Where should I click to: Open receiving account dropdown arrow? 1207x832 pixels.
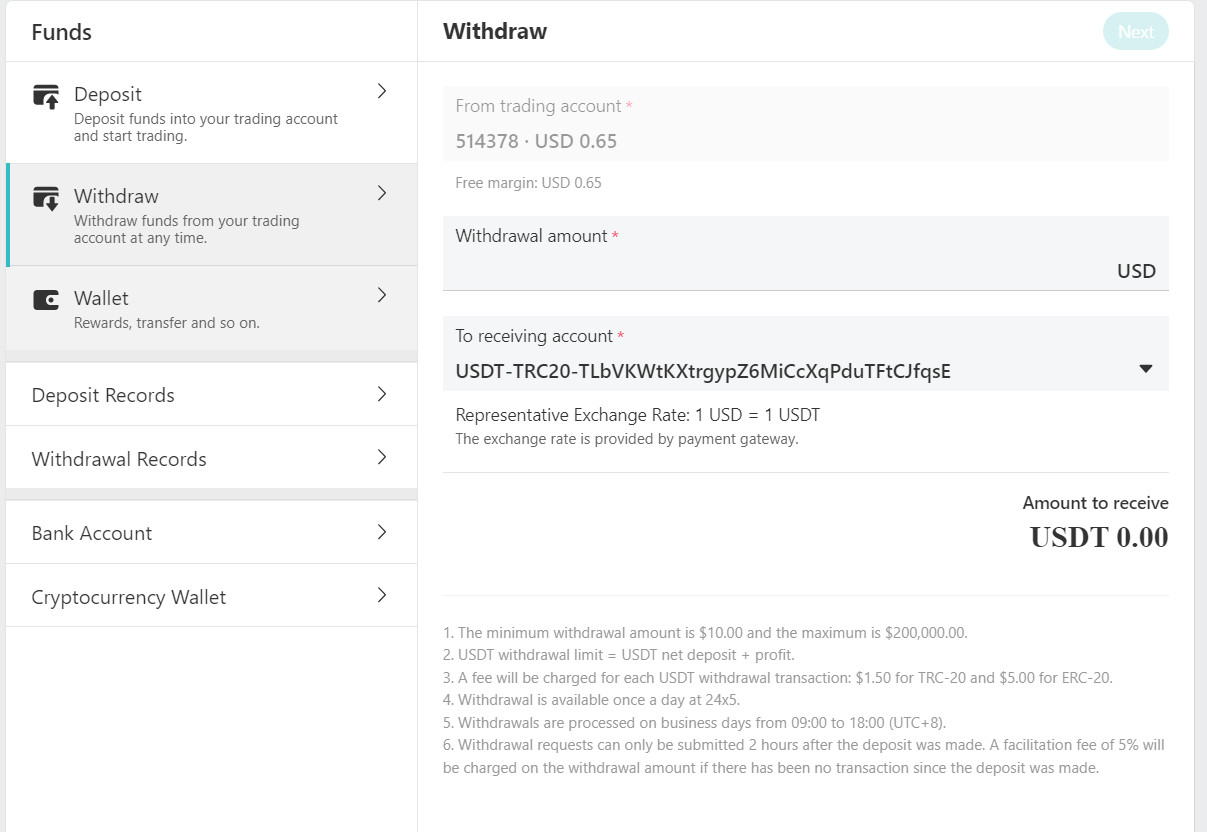(x=1146, y=369)
